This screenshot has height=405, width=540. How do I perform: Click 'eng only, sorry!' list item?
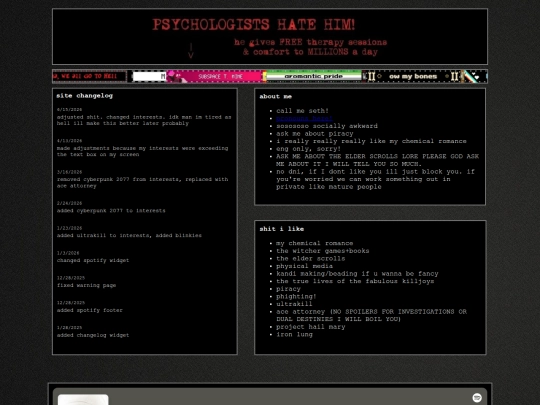point(308,149)
